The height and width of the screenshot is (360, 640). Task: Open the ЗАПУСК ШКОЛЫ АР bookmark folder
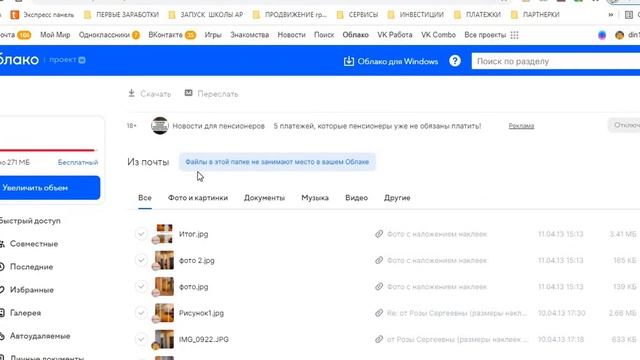tap(206, 15)
